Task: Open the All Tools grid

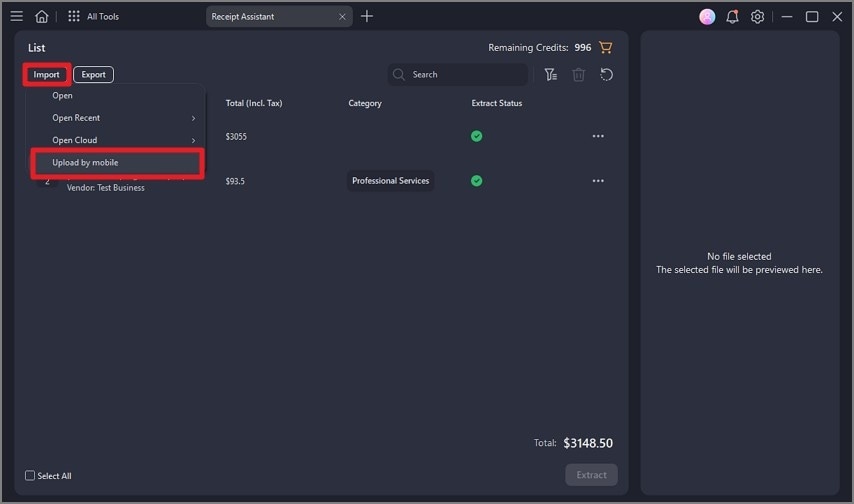Action: tap(74, 16)
